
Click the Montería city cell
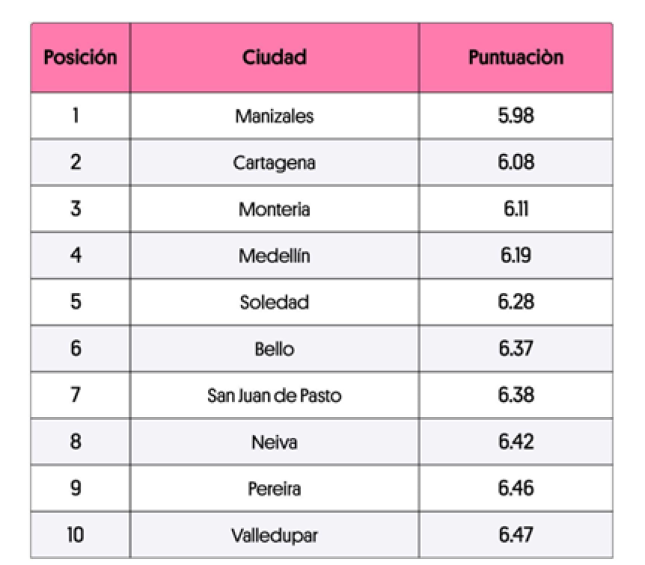pos(274,209)
